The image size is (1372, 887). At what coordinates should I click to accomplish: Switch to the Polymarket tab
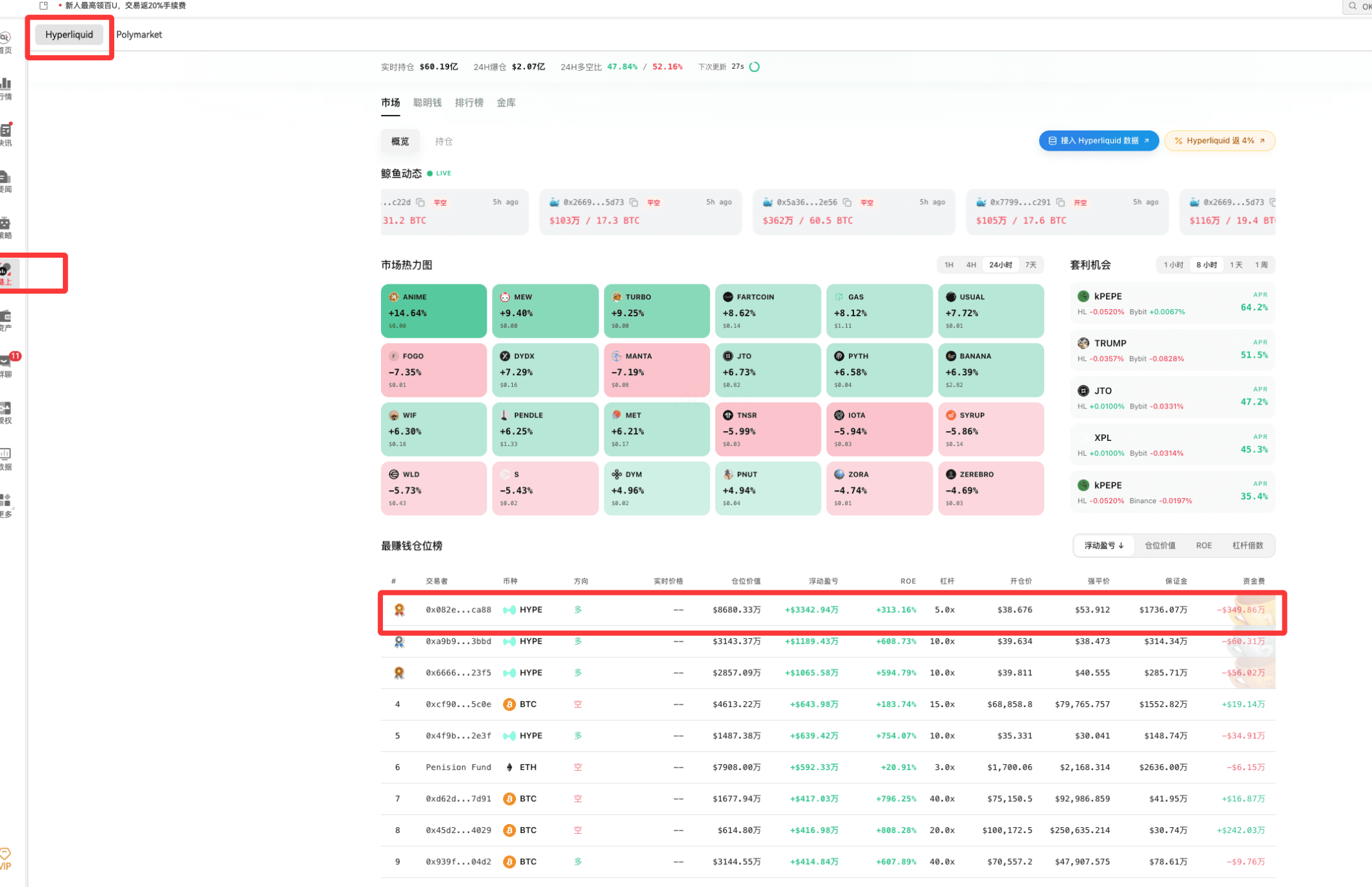tap(139, 34)
